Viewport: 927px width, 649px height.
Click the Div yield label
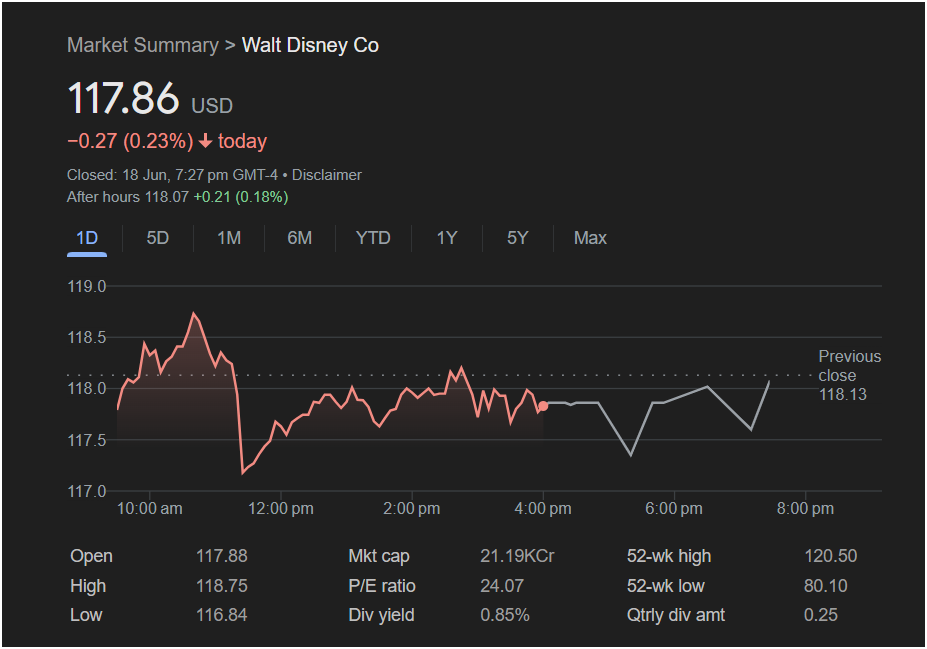pyautogui.click(x=381, y=615)
